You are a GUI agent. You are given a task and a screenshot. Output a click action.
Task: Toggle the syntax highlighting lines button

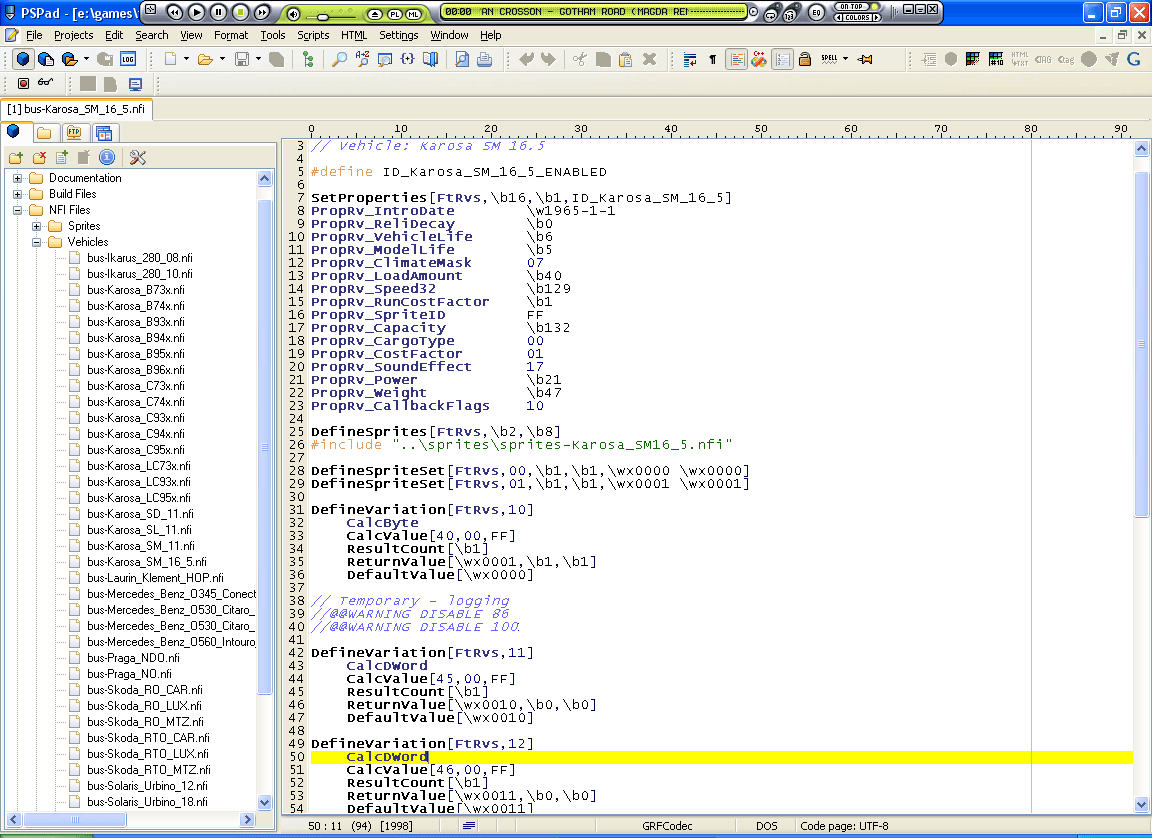(736, 59)
